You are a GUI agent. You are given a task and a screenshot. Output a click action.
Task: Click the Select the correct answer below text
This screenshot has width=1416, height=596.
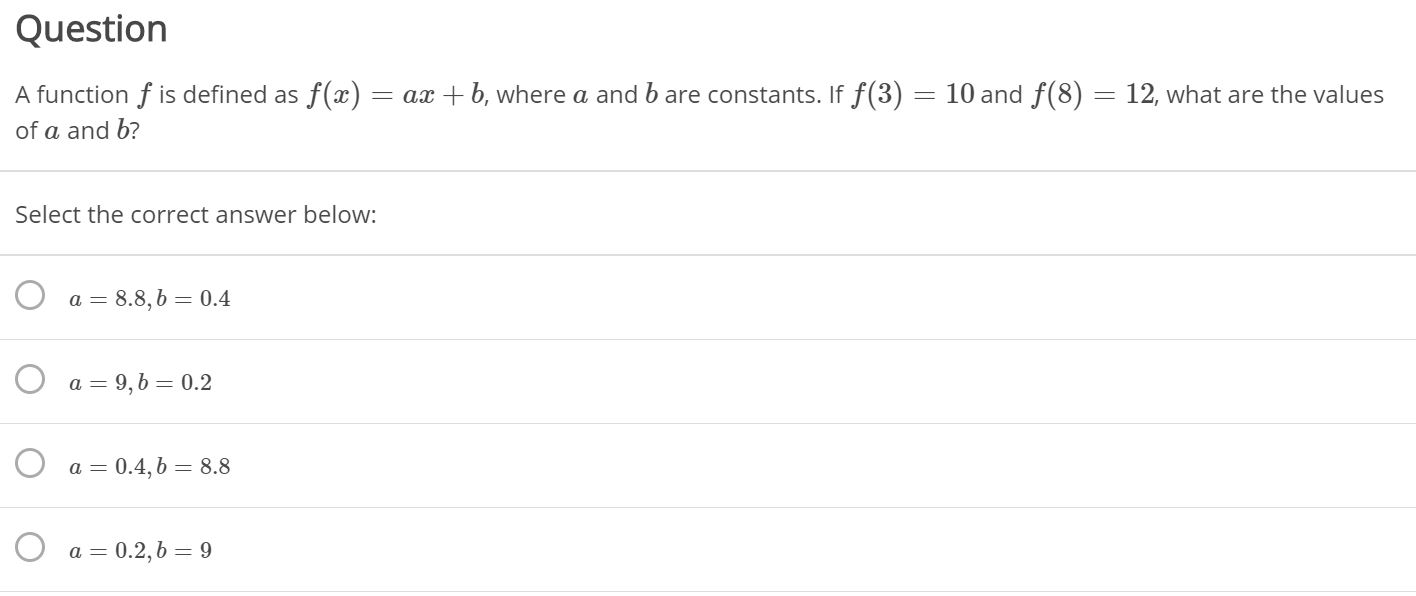196,214
